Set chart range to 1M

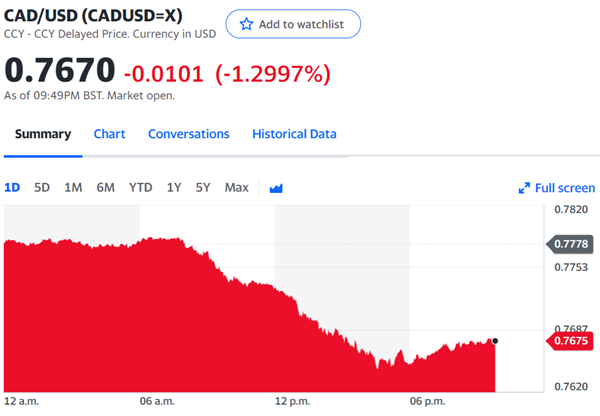click(x=73, y=188)
